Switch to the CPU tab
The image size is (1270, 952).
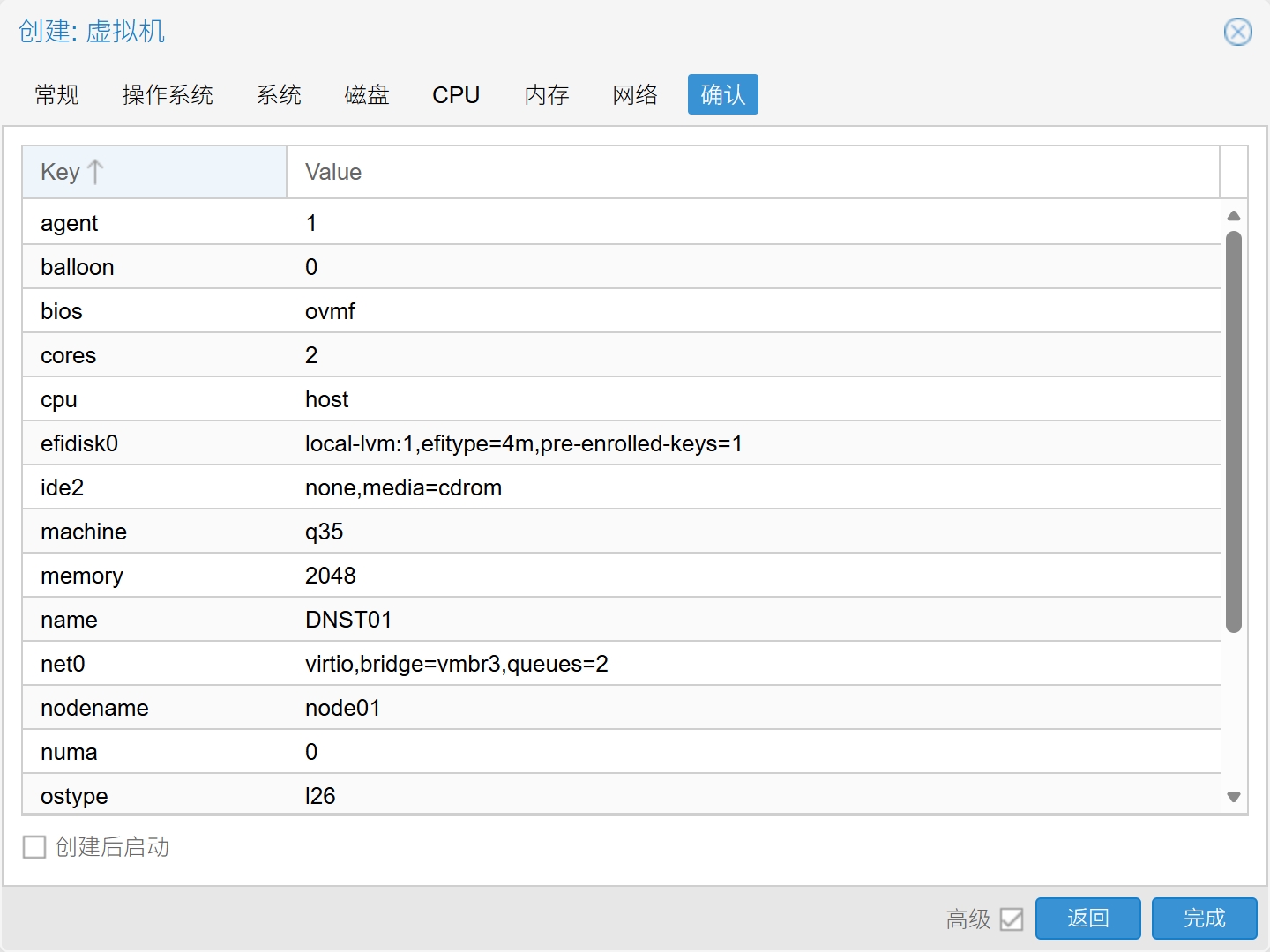456,95
